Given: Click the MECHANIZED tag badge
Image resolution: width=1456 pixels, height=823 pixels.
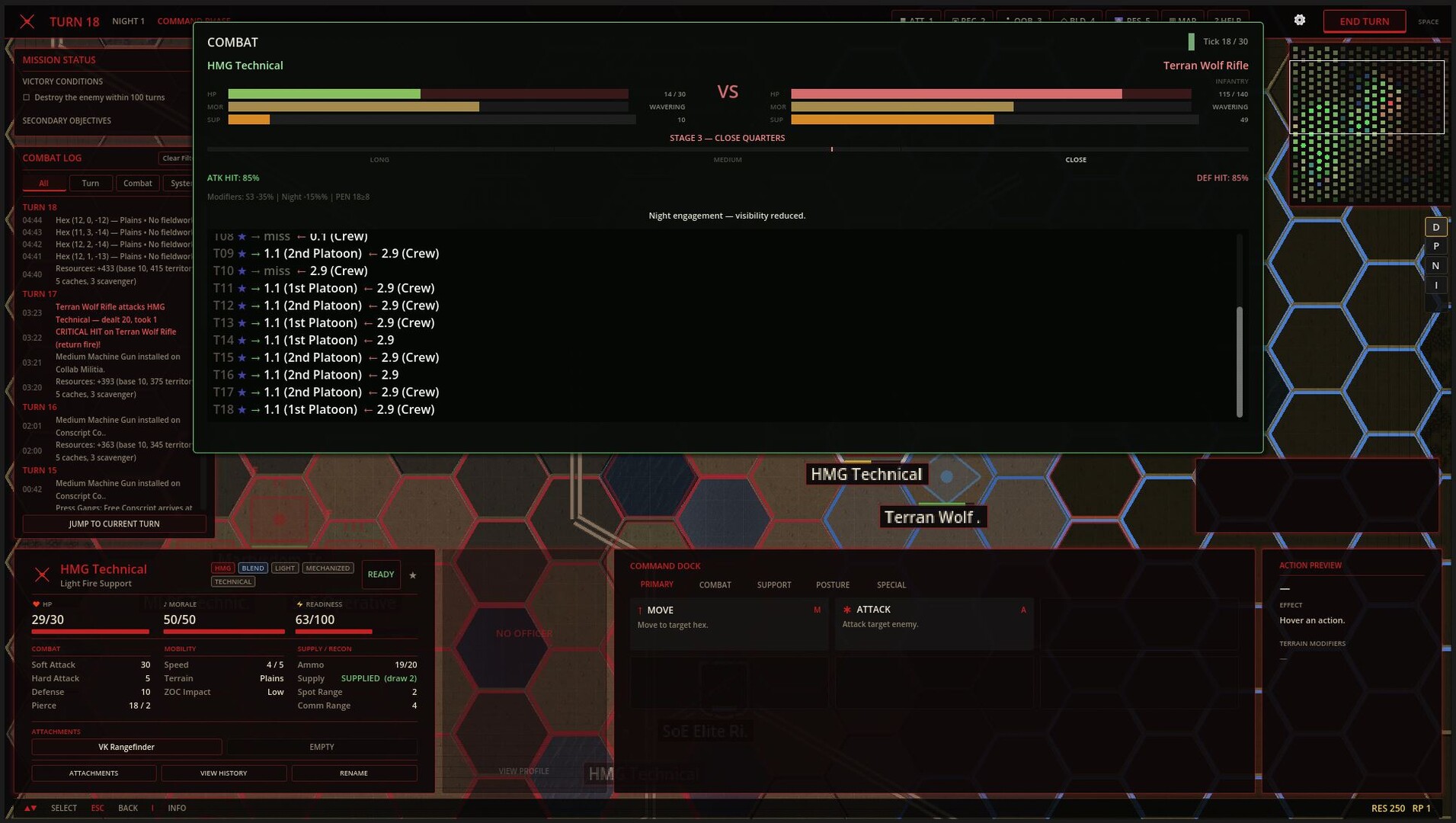Looking at the screenshot, I should (328, 568).
